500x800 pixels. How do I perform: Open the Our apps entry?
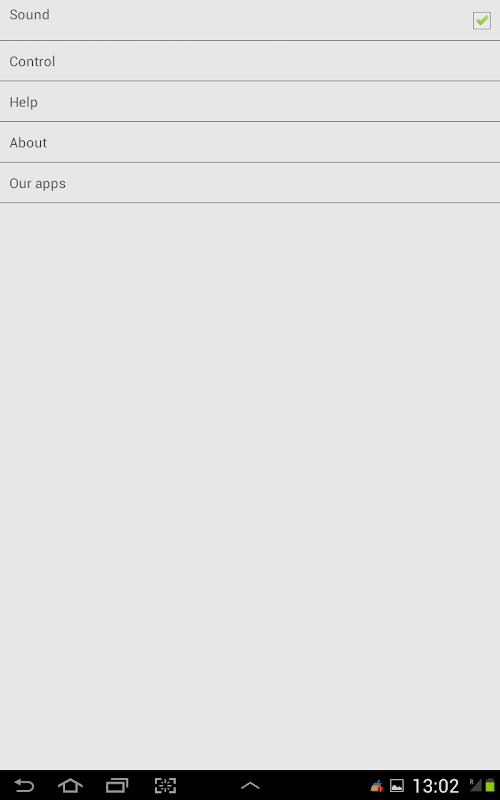(250, 183)
